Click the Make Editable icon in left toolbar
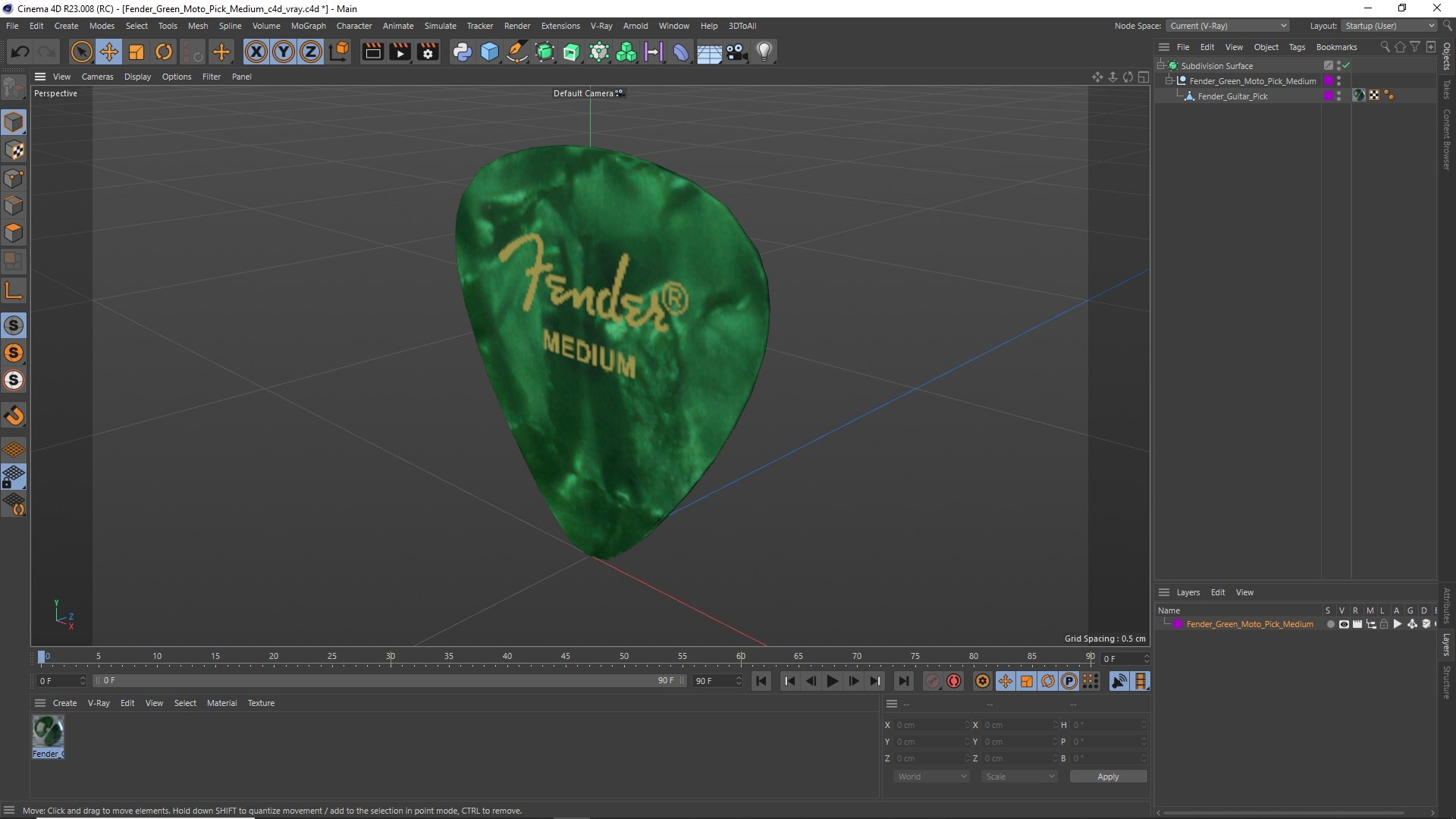 [14, 88]
